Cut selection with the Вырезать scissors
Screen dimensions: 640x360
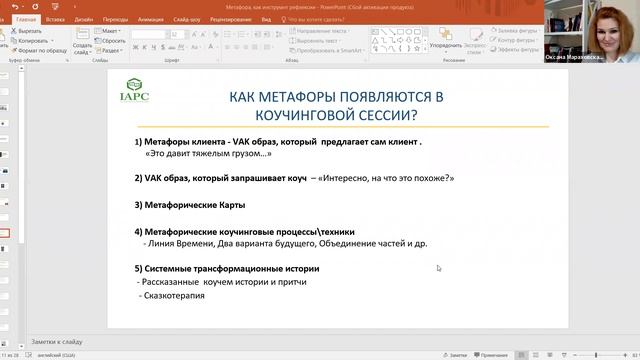click(26, 31)
